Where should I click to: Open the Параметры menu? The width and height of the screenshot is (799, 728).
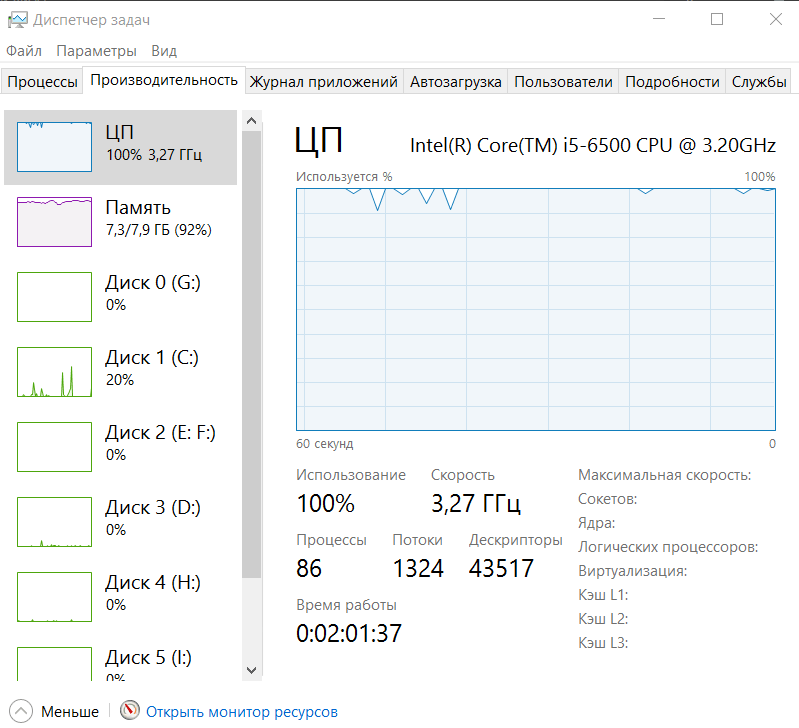(96, 51)
